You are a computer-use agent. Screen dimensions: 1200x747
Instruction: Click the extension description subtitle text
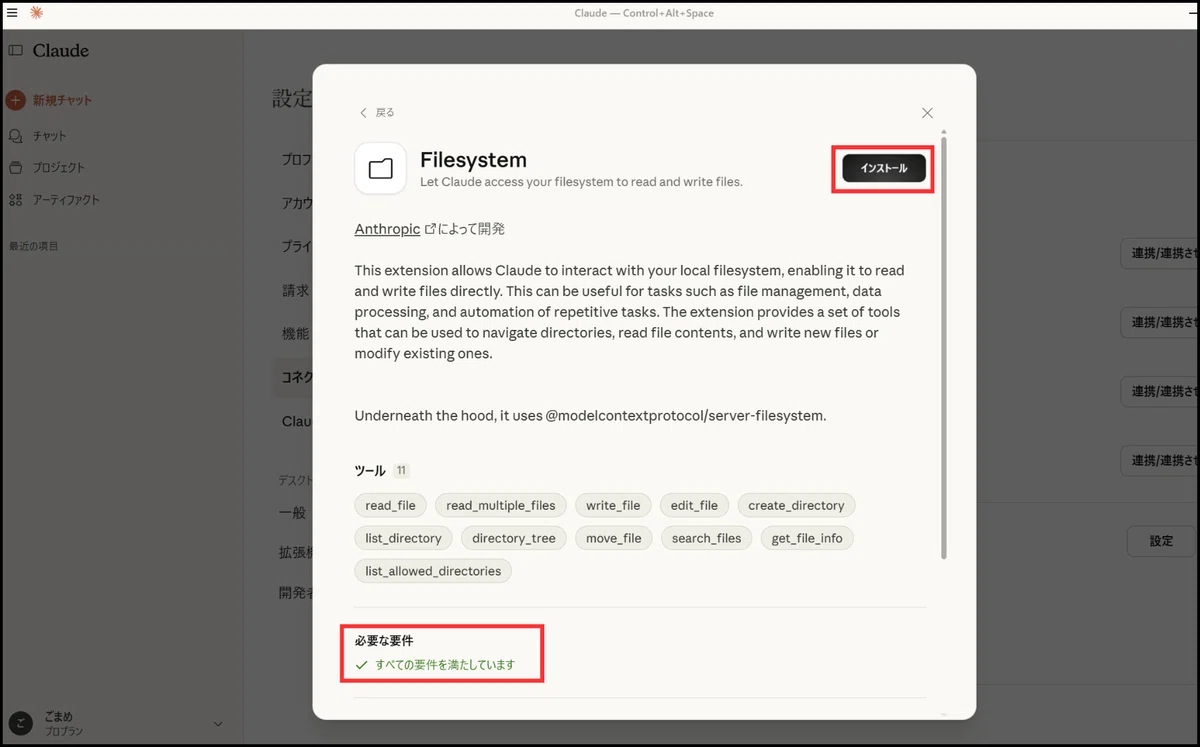[581, 182]
